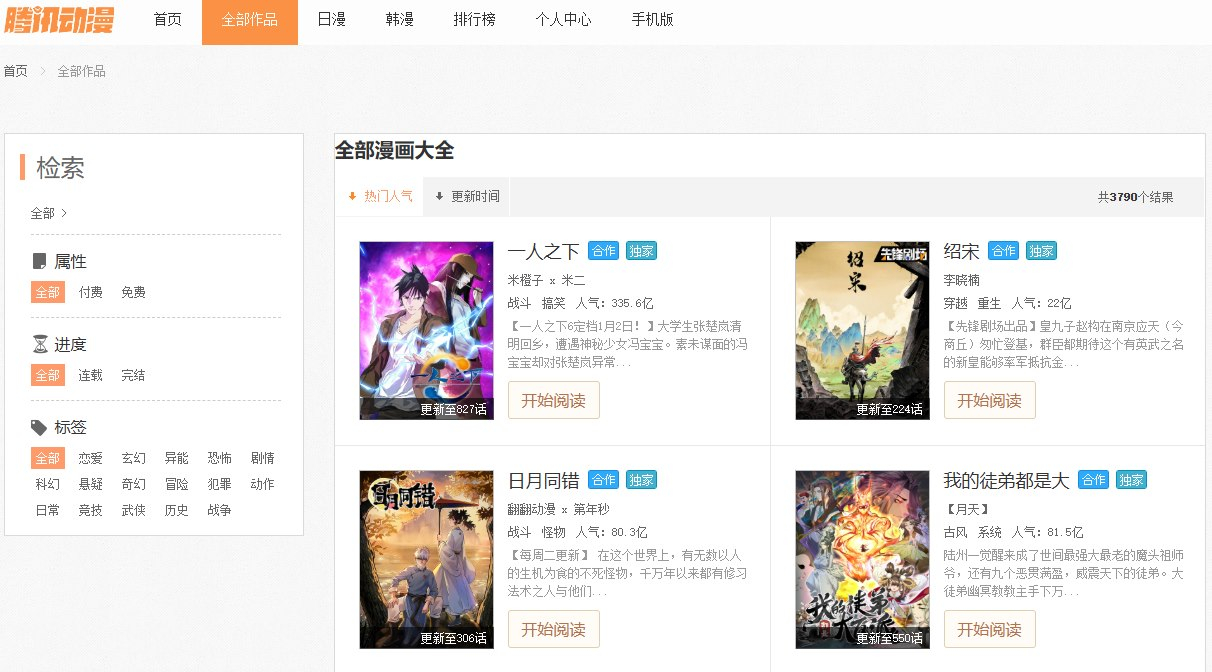Screen dimensions: 1212x672
Task: Open the 排行榜 tab
Action: [474, 20]
